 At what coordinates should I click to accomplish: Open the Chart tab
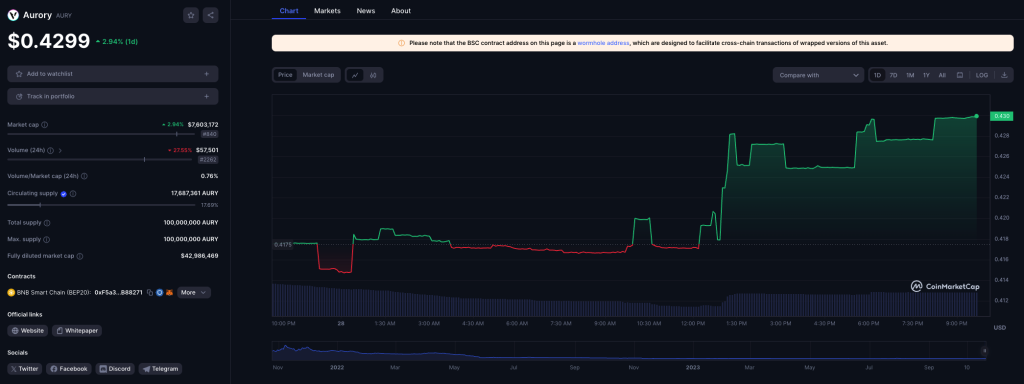(x=289, y=10)
